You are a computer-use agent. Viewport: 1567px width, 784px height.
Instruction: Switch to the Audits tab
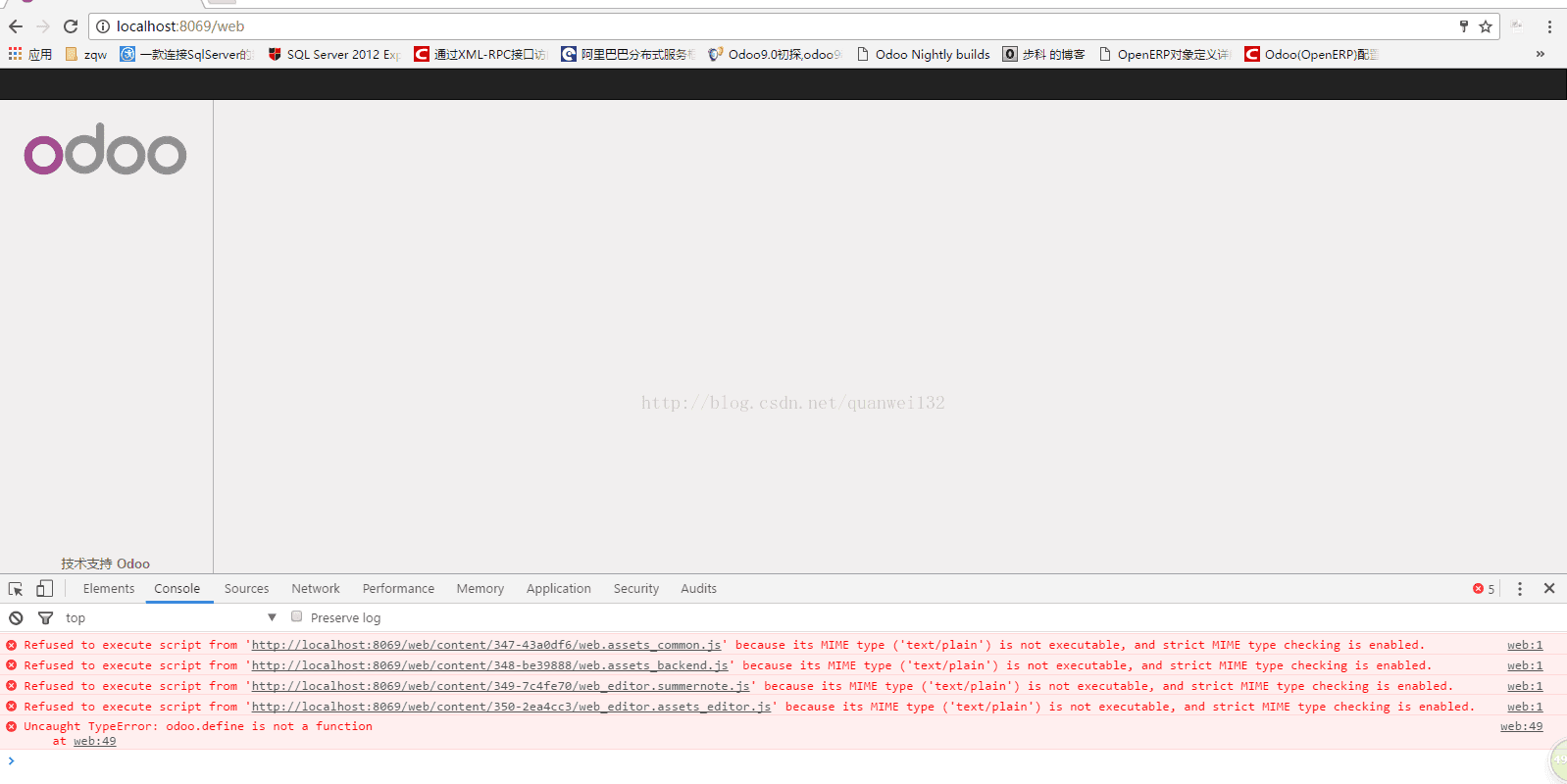(x=698, y=589)
